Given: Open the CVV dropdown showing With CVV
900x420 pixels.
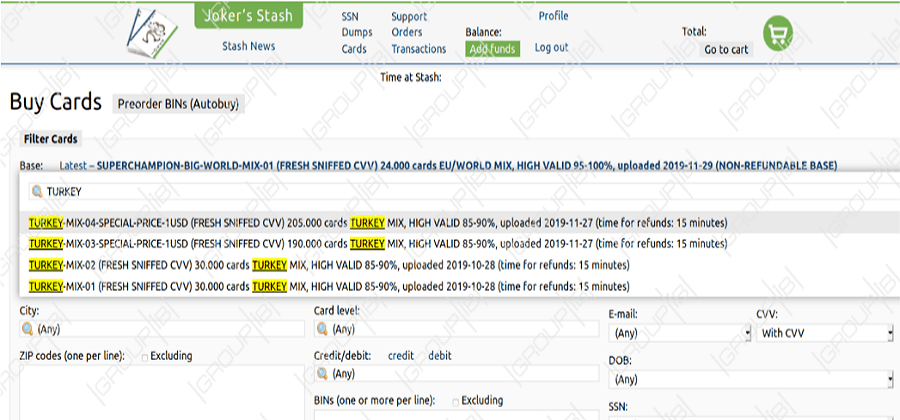Looking at the screenshot, I should 826,333.
